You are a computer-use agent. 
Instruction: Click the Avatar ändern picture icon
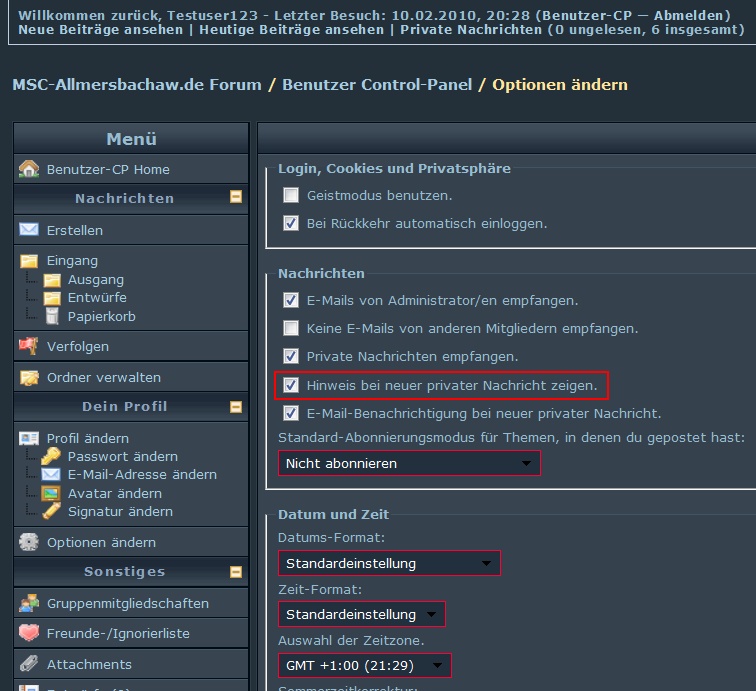(x=52, y=493)
